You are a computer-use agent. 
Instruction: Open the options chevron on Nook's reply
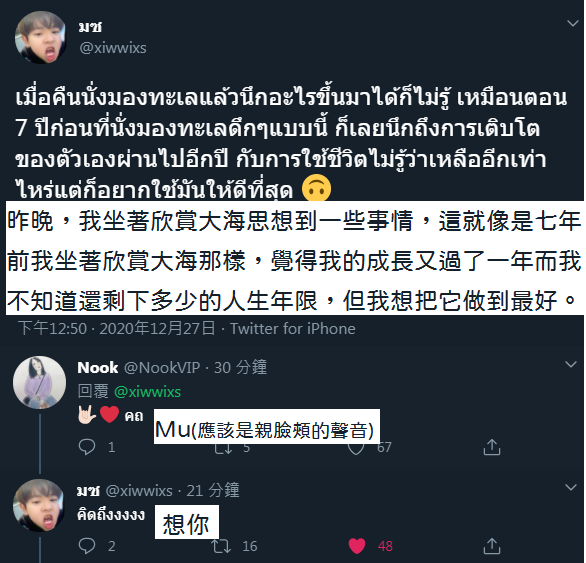[571, 364]
